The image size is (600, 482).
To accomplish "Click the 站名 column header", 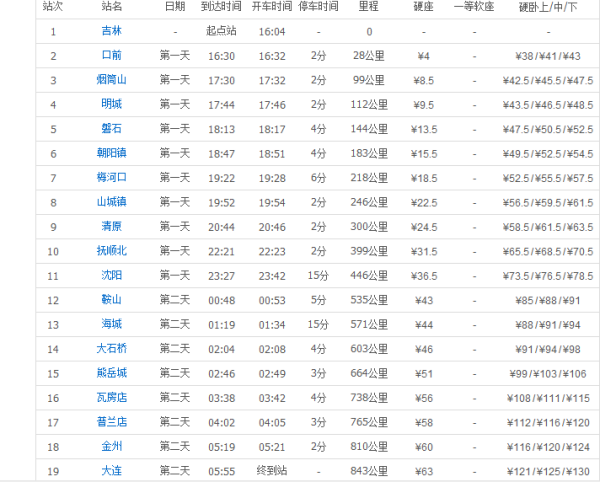I will click(112, 7).
